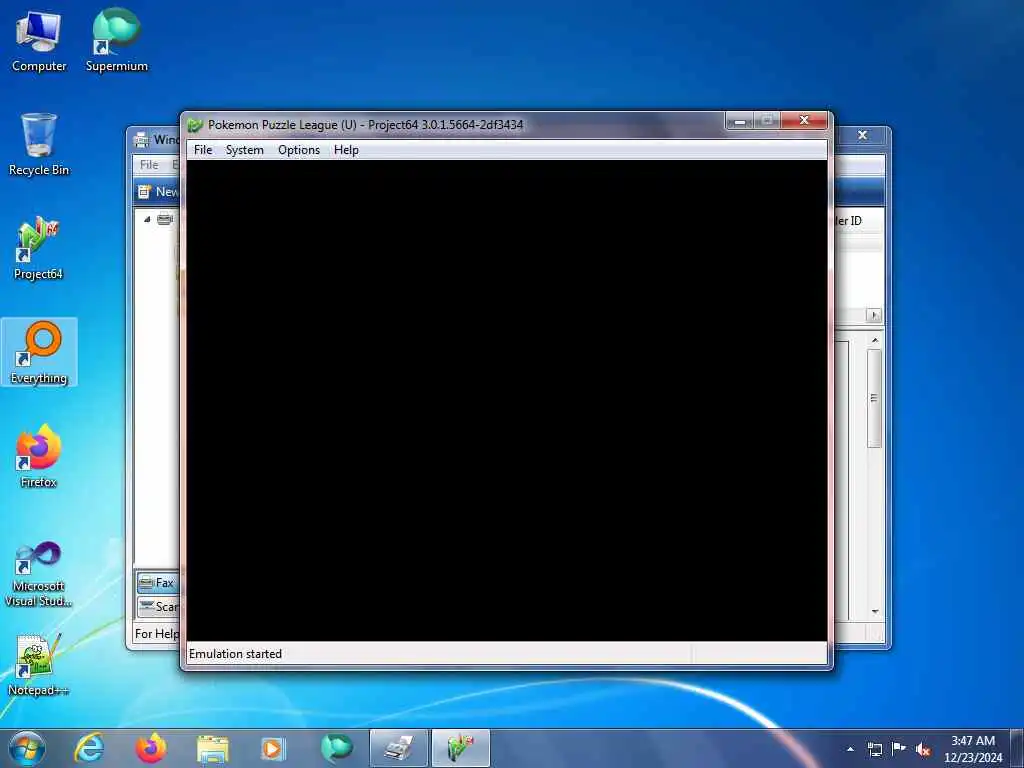The height and width of the screenshot is (768, 1024).
Task: Switch to Fax view in background window
Action: point(157,583)
